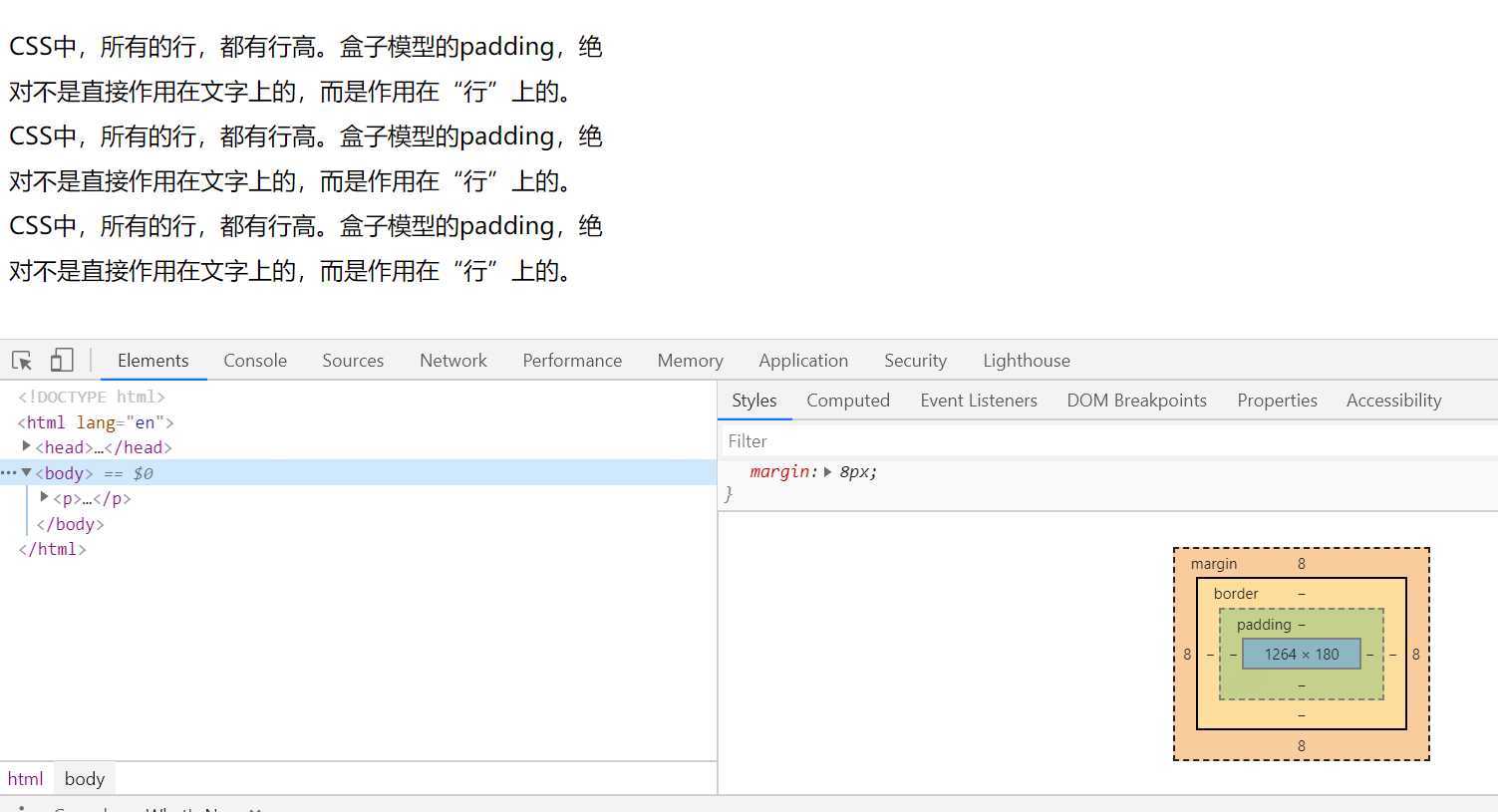The height and width of the screenshot is (812, 1498).
Task: Click the margin property name
Action: coord(781,472)
